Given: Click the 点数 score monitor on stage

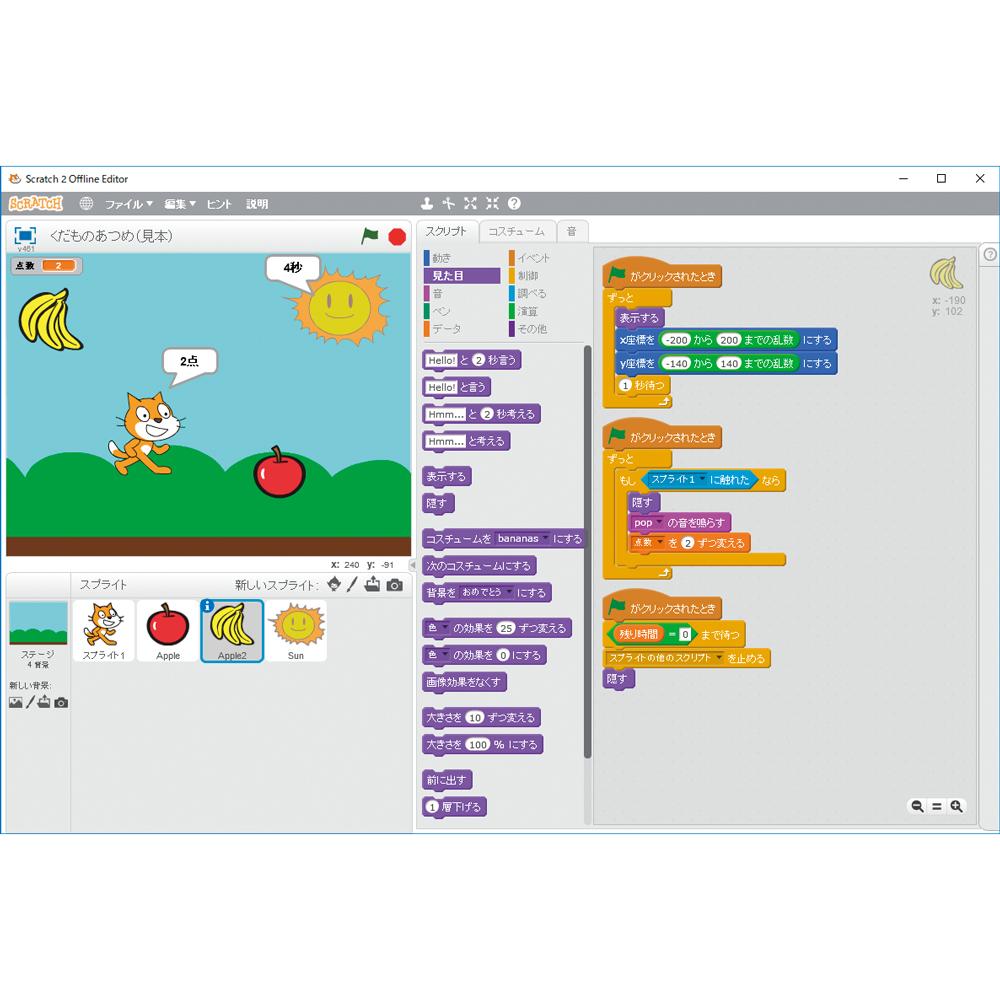Looking at the screenshot, I should click(46, 266).
